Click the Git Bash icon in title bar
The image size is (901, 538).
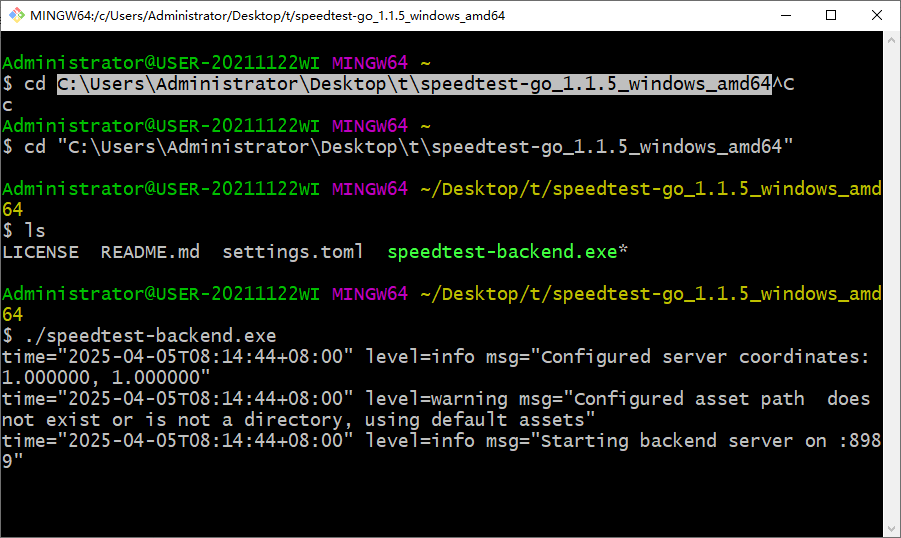pos(17,16)
